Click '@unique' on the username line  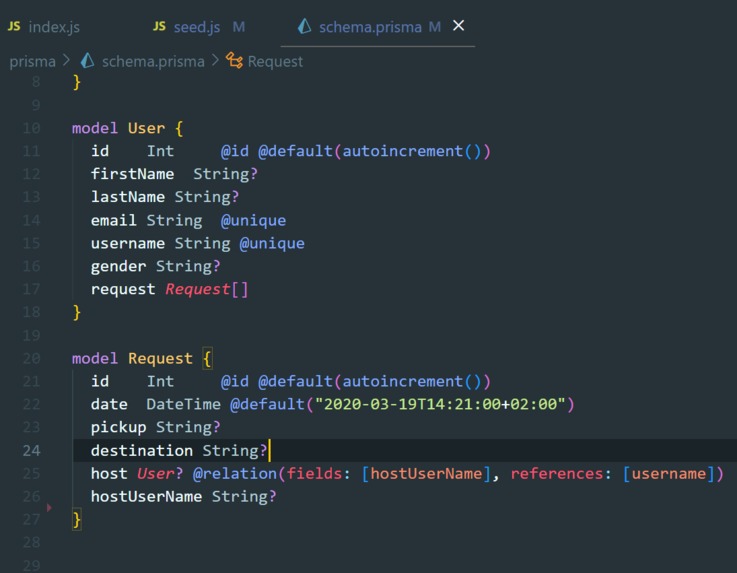click(272, 243)
